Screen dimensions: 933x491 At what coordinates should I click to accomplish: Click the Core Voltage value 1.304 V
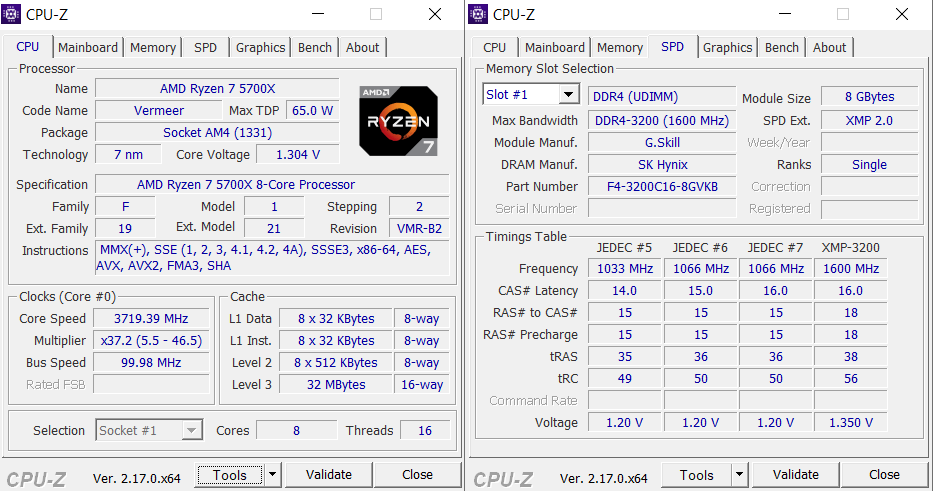pyautogui.click(x=298, y=155)
